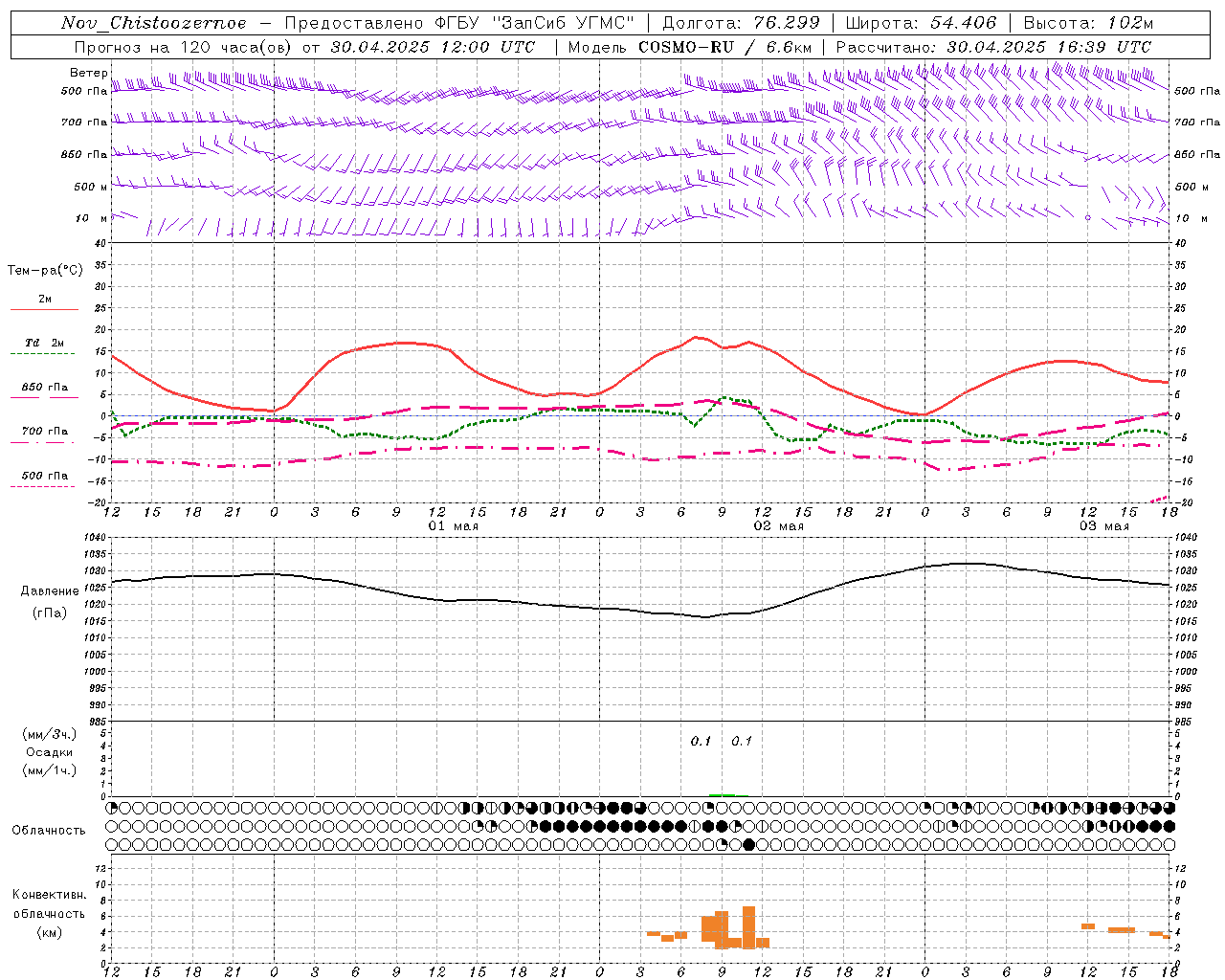
Task: Click the Td 2м legend label
Action: coord(44,343)
